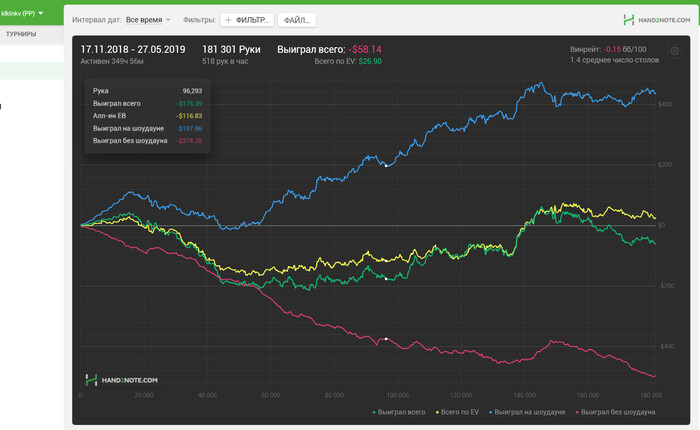Viewport: 700px width, 430px height.
Task: Click the Hand2Note logo in the top right
Action: (x=657, y=20)
